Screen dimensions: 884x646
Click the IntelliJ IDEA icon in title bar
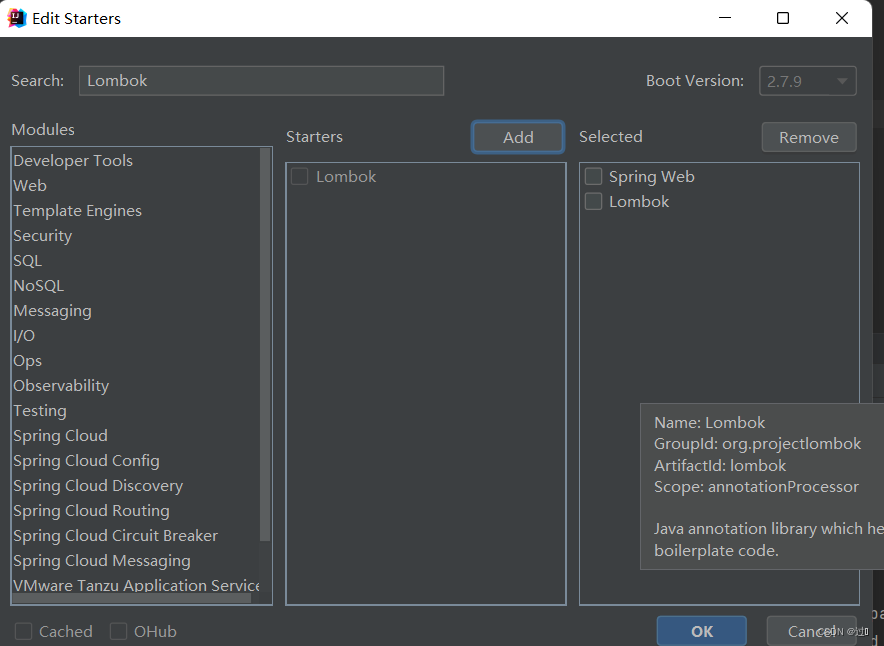(17, 18)
